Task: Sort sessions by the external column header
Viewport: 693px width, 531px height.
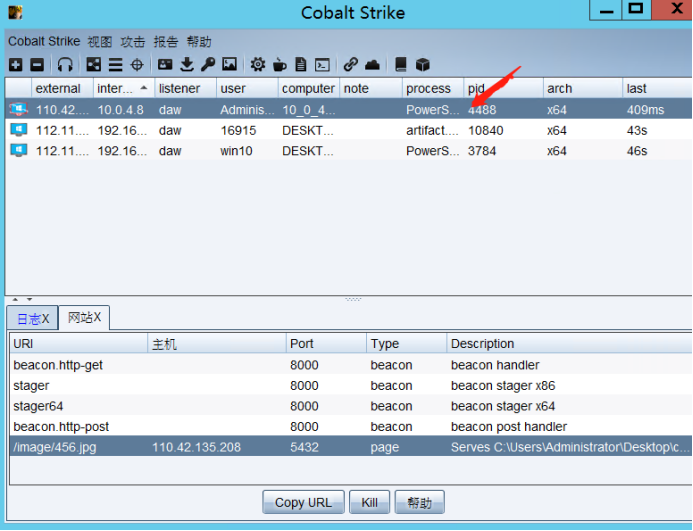Action: 62,88
